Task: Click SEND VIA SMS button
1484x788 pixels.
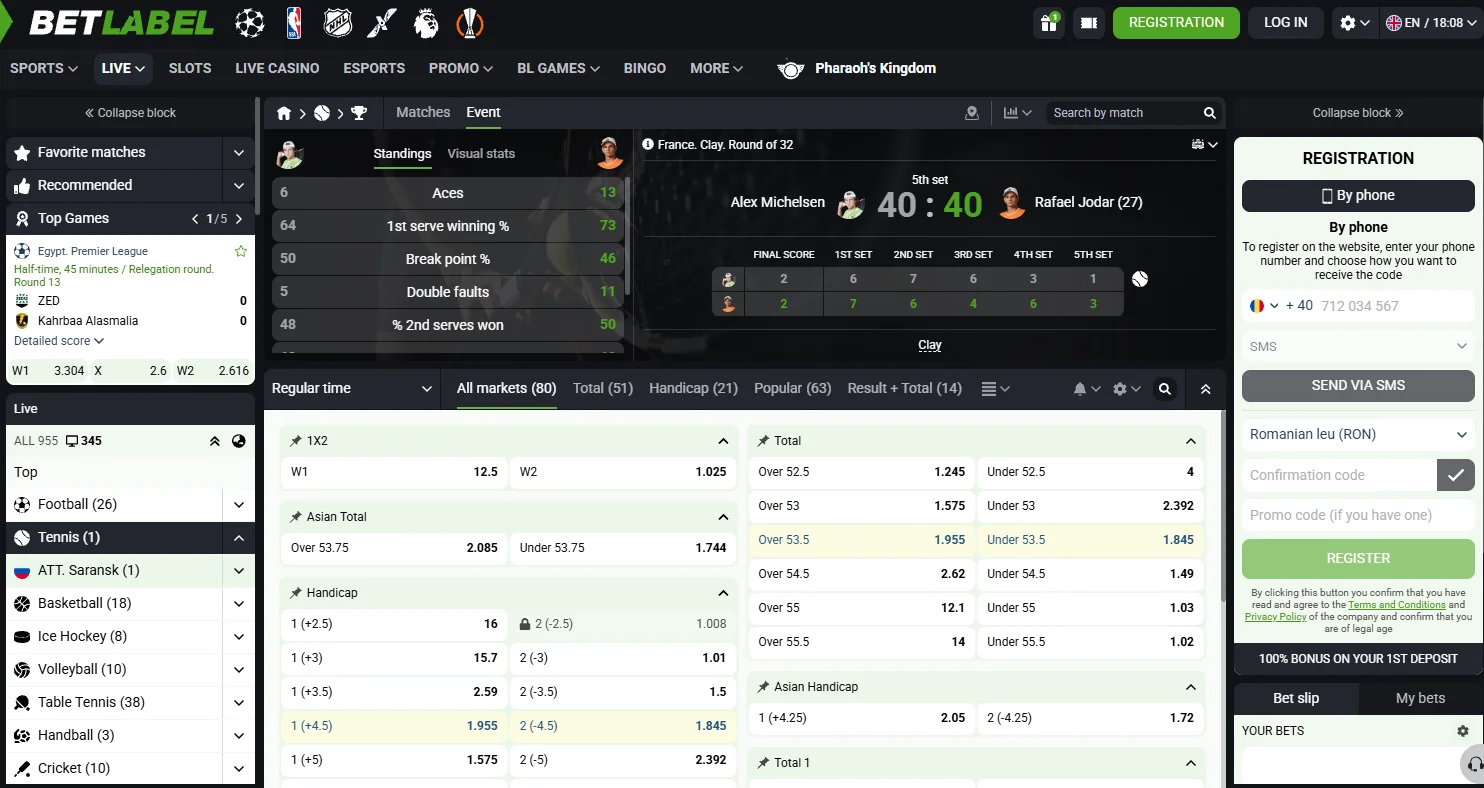Action: pyautogui.click(x=1358, y=386)
